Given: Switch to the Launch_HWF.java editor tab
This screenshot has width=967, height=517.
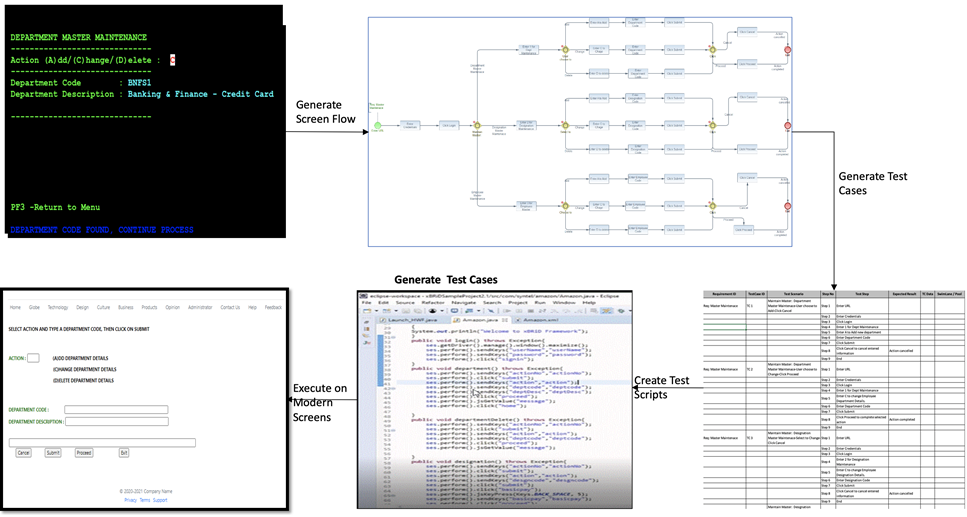Looking at the screenshot, I should tap(414, 320).
